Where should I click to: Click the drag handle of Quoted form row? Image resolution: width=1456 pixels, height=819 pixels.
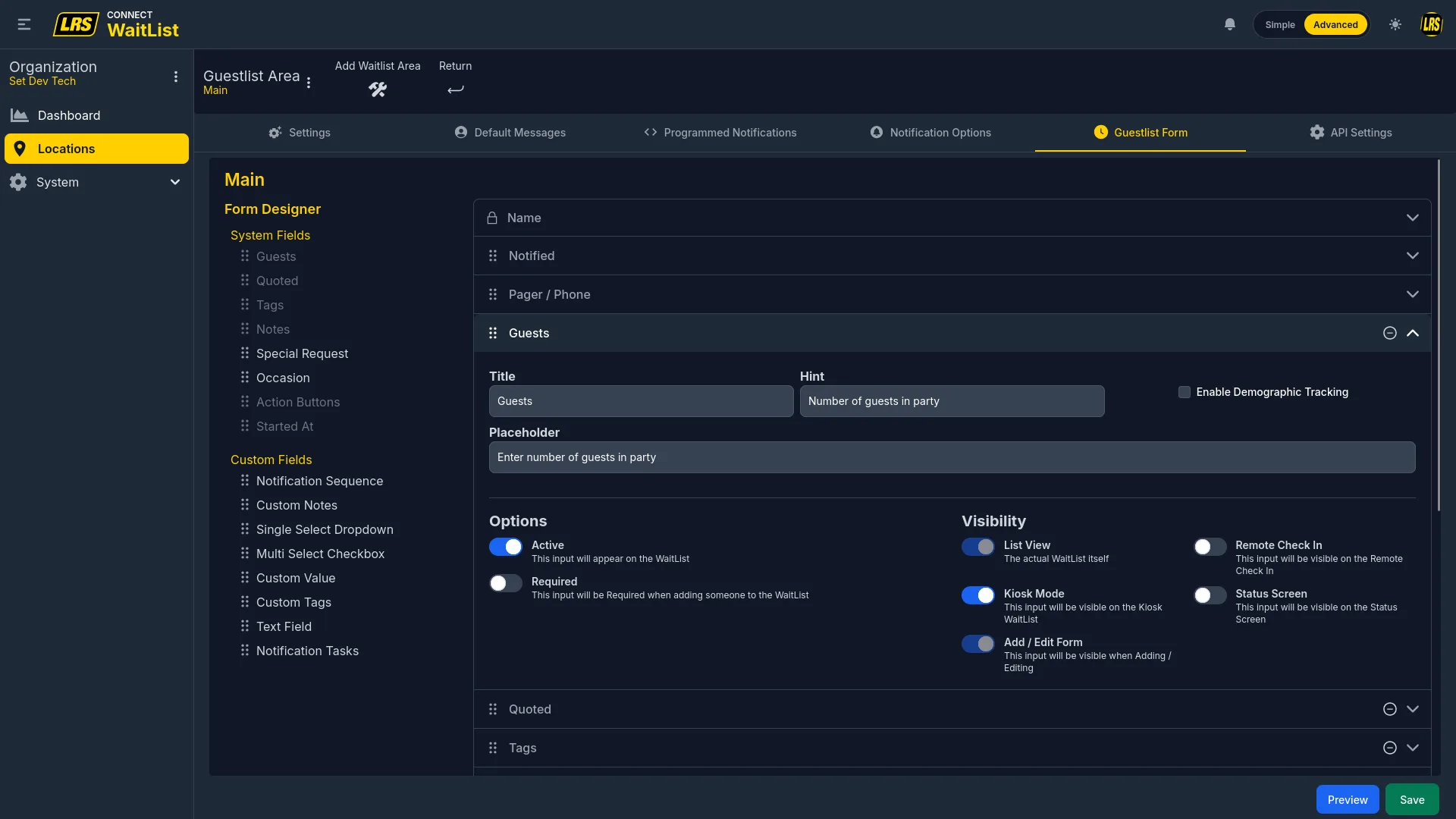pos(493,709)
